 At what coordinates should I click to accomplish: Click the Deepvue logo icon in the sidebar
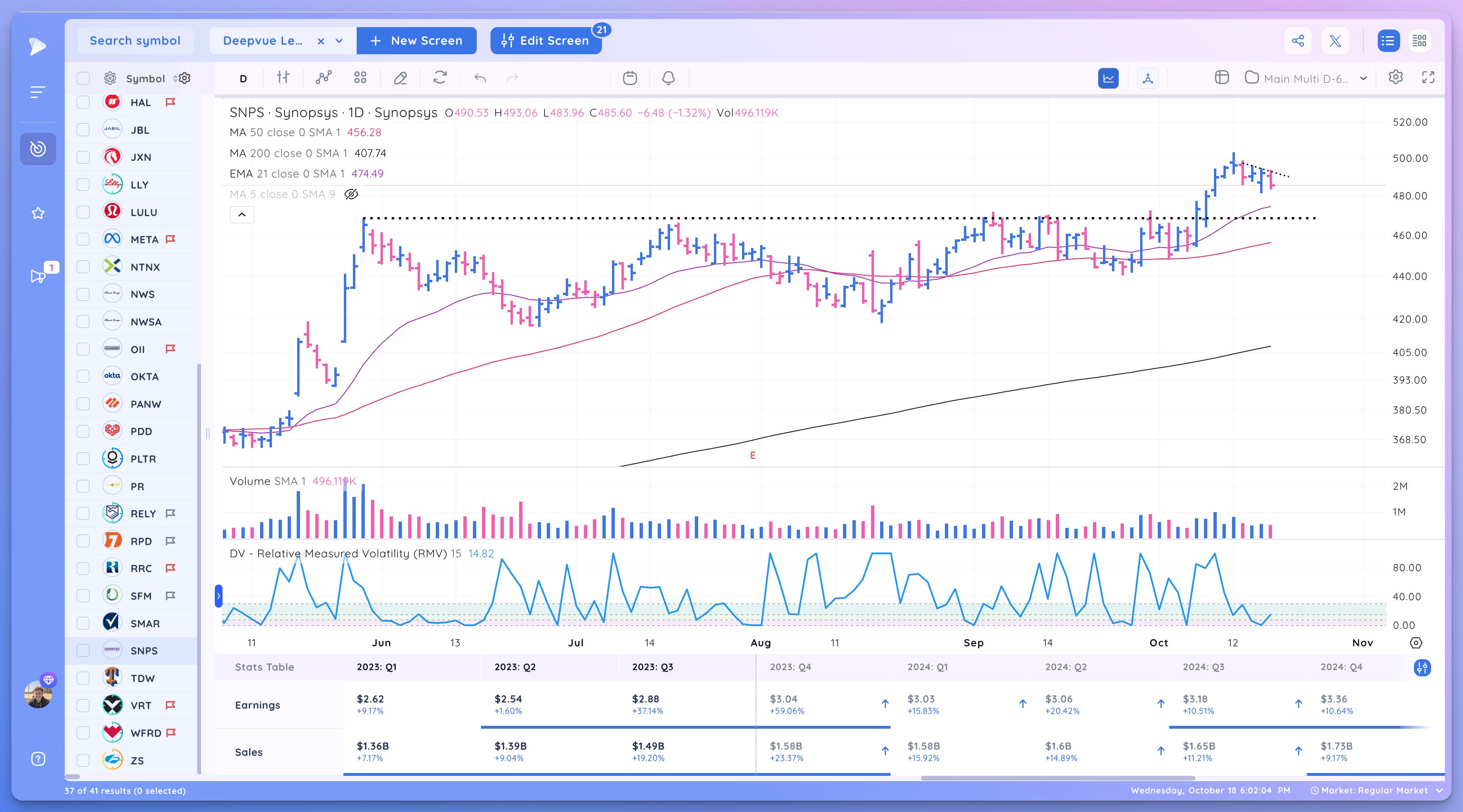point(38,46)
